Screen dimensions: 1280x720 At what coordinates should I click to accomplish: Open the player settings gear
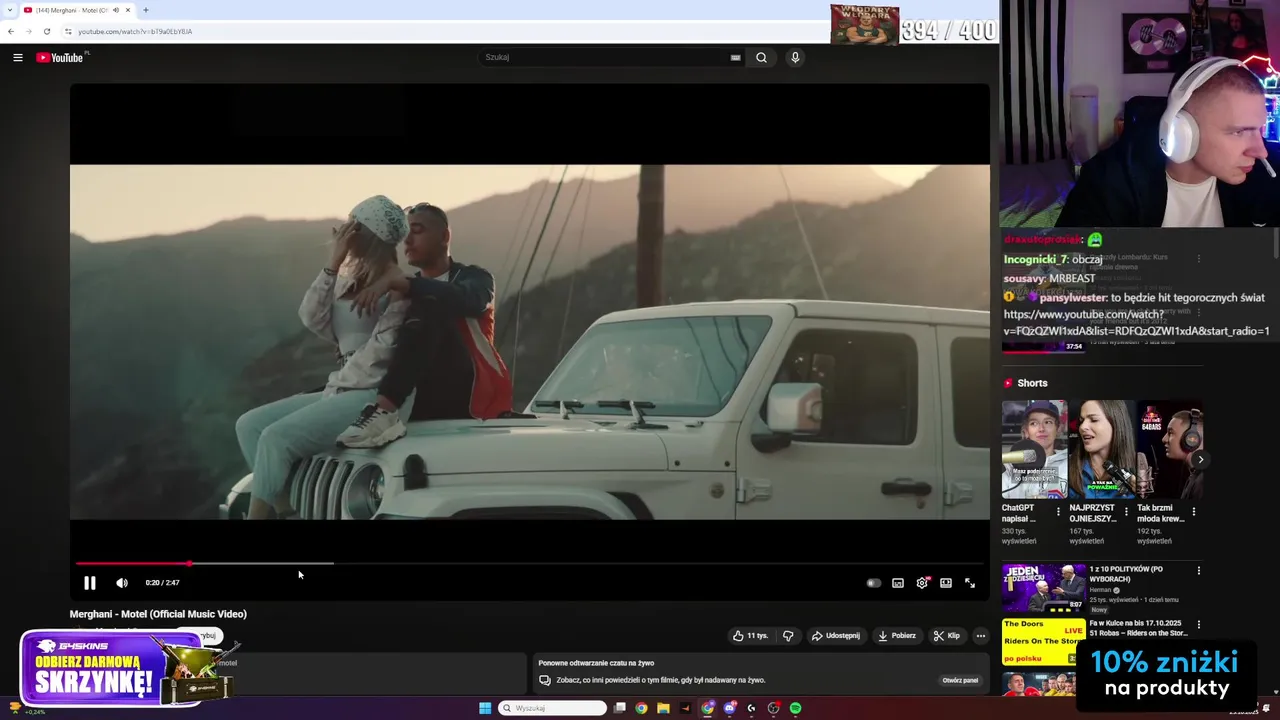(922, 583)
